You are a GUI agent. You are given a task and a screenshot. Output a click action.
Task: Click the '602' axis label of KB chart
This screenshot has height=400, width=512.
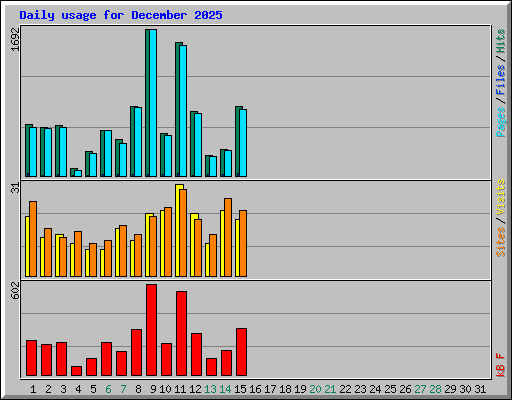(15, 290)
